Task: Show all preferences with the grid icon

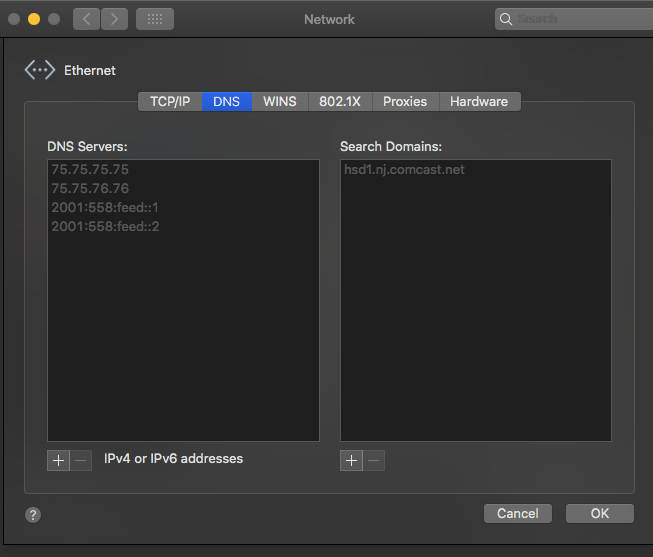Action: click(155, 19)
